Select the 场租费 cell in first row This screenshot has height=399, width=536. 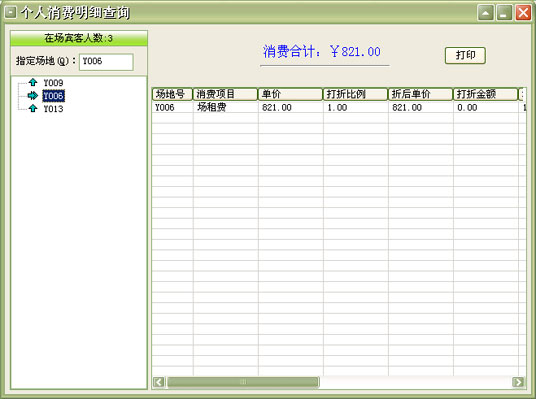(226, 107)
